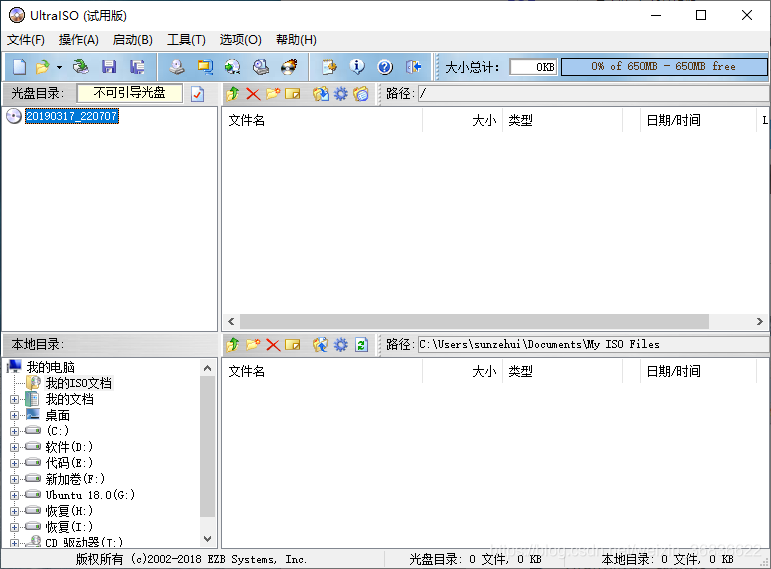Click red X delete in local toolbar
This screenshot has height=569, width=771.
(273, 345)
